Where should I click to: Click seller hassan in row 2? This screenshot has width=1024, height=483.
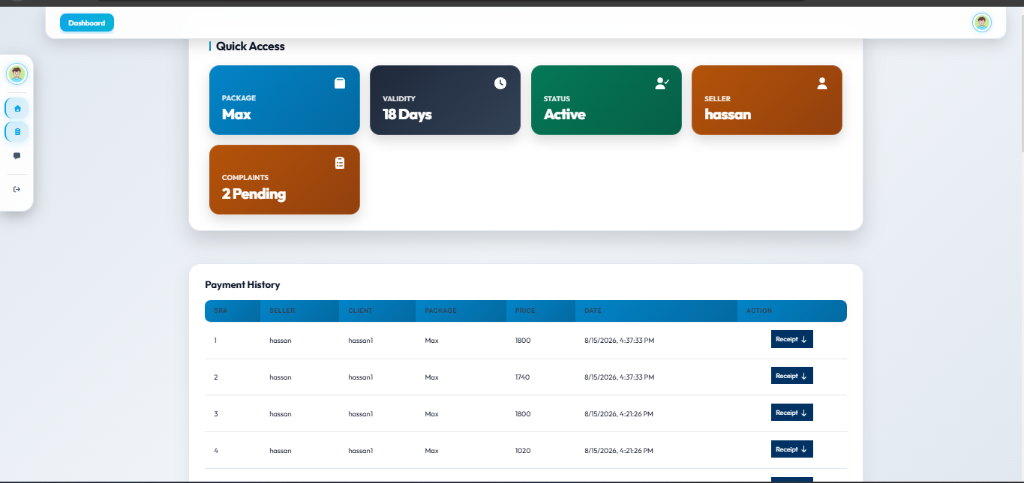pos(280,377)
